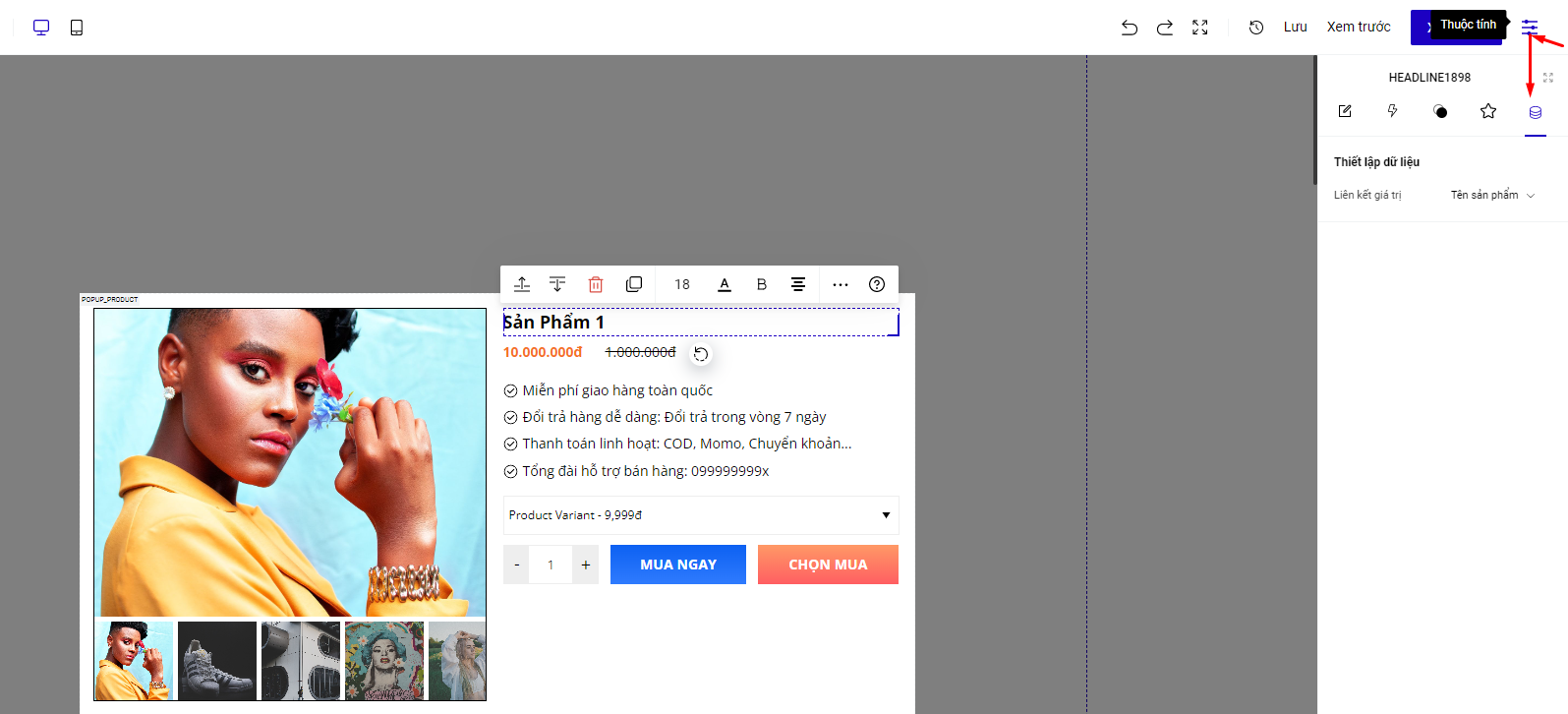
Task: Open more options ellipsis menu
Action: click(841, 284)
